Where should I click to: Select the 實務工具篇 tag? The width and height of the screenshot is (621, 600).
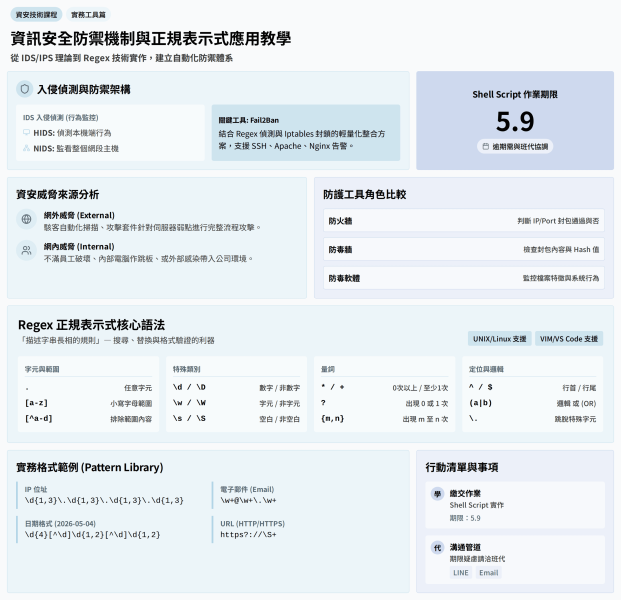pyautogui.click(x=88, y=15)
